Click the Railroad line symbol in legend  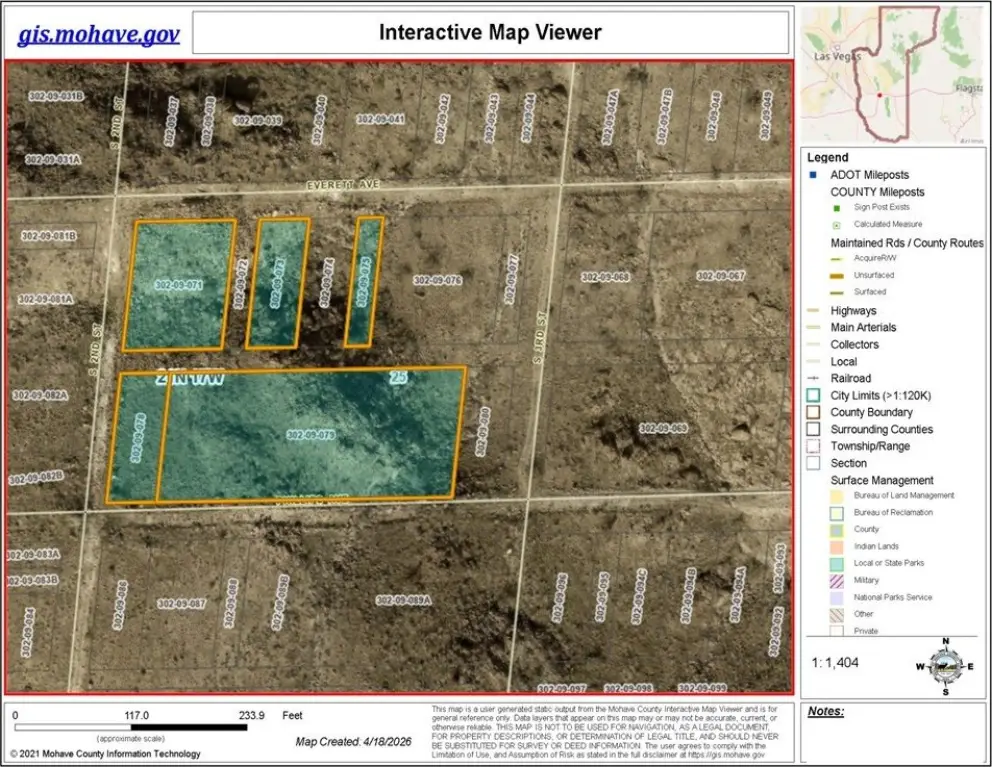tap(813, 379)
